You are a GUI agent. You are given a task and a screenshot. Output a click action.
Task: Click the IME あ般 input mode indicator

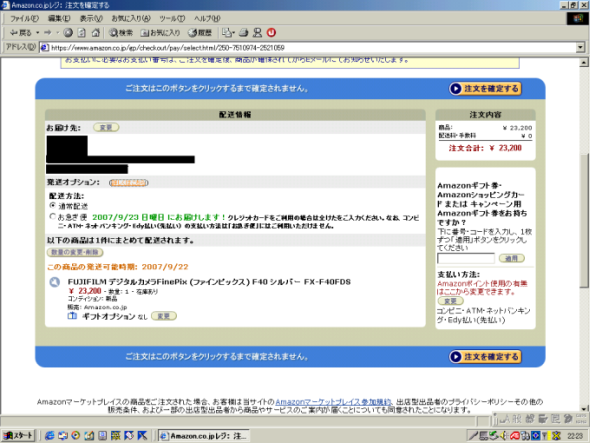click(x=511, y=419)
